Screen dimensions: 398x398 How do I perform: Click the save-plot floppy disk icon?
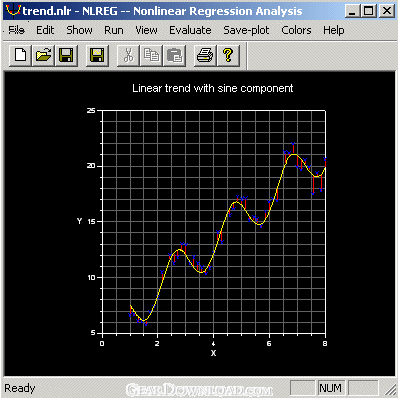(97, 55)
